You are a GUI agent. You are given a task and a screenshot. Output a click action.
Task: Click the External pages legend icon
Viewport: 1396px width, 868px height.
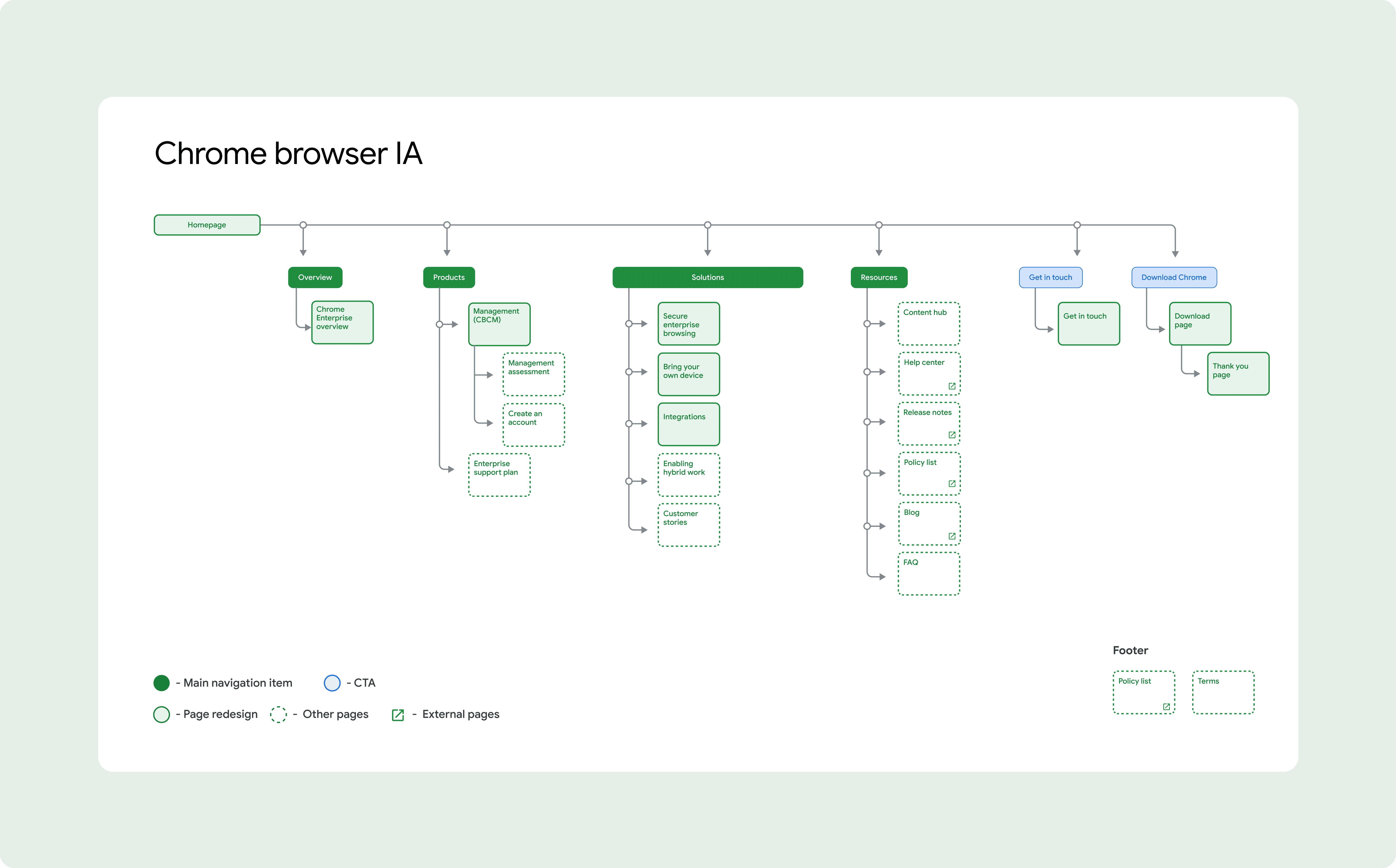click(x=397, y=715)
